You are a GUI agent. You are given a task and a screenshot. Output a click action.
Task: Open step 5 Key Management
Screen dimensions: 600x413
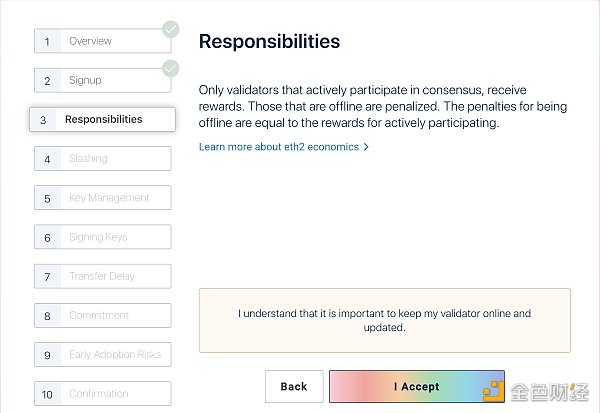coord(103,198)
